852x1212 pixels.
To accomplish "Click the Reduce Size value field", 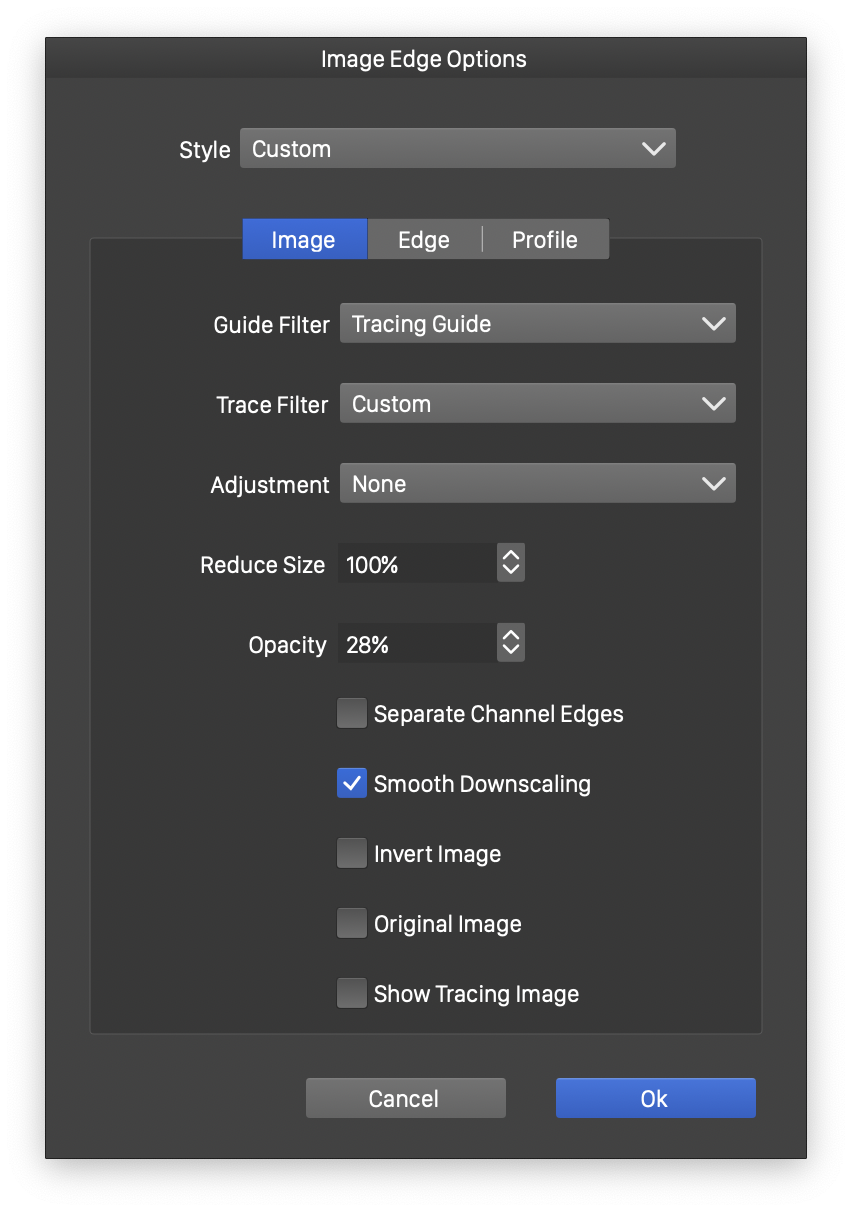I will [416, 564].
